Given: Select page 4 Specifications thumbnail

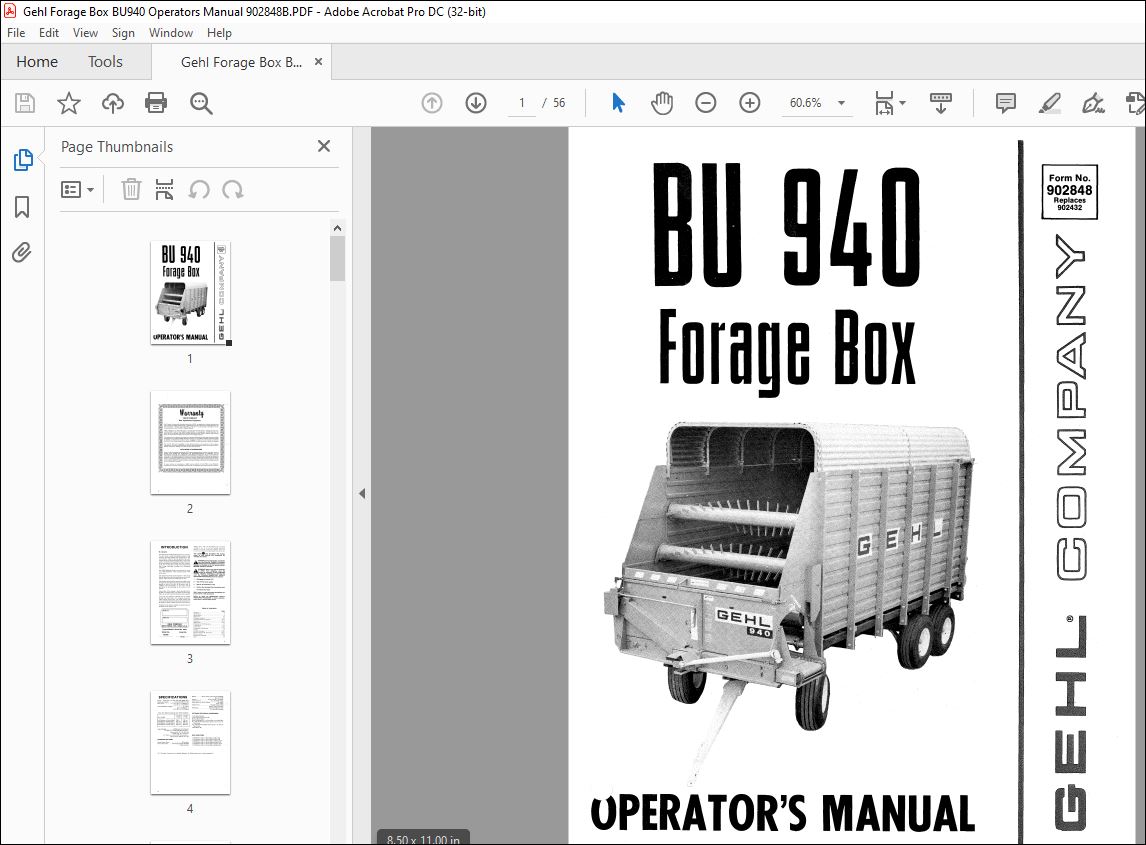Looking at the screenshot, I should [190, 743].
